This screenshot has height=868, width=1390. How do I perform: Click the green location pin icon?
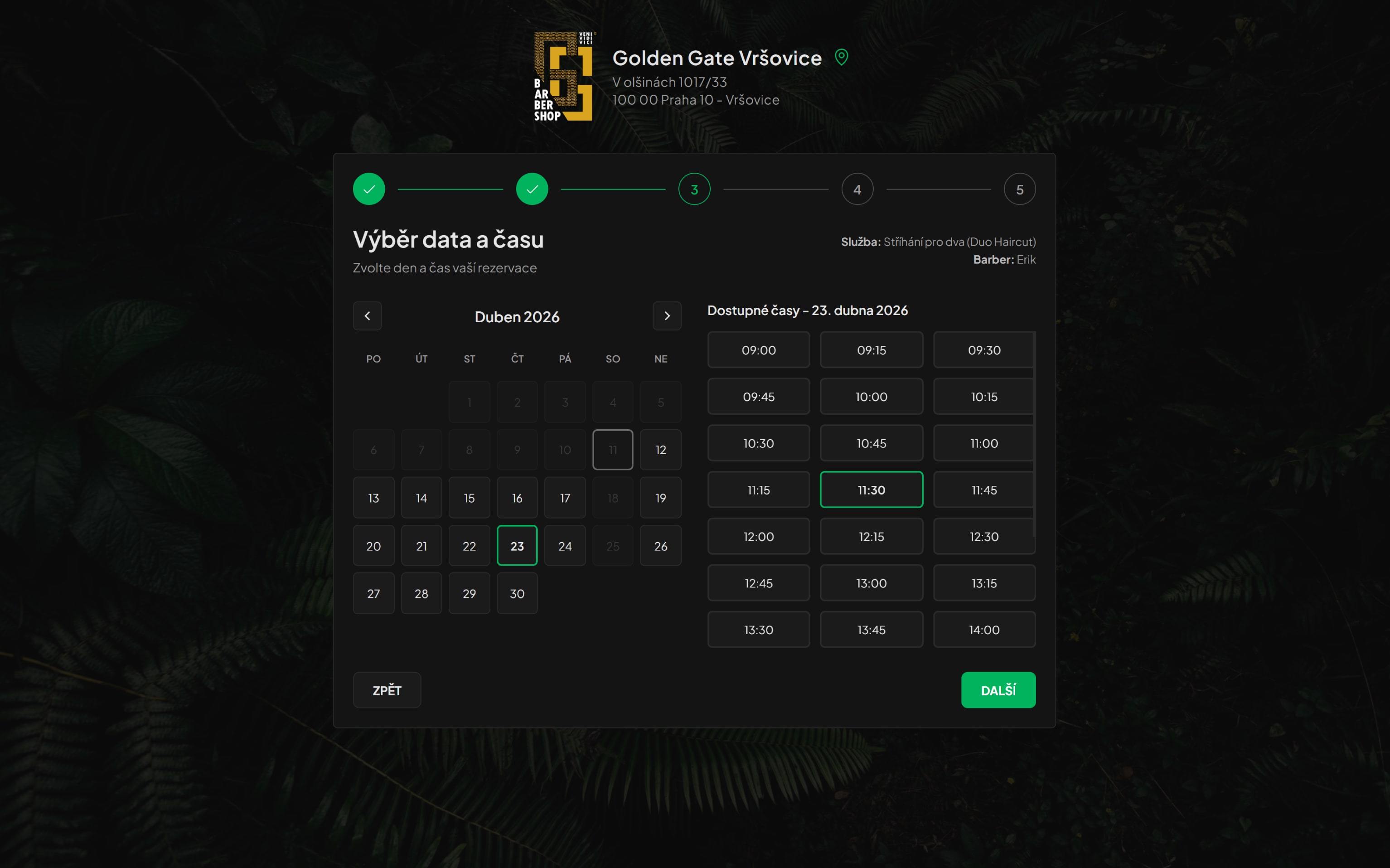[x=841, y=58]
